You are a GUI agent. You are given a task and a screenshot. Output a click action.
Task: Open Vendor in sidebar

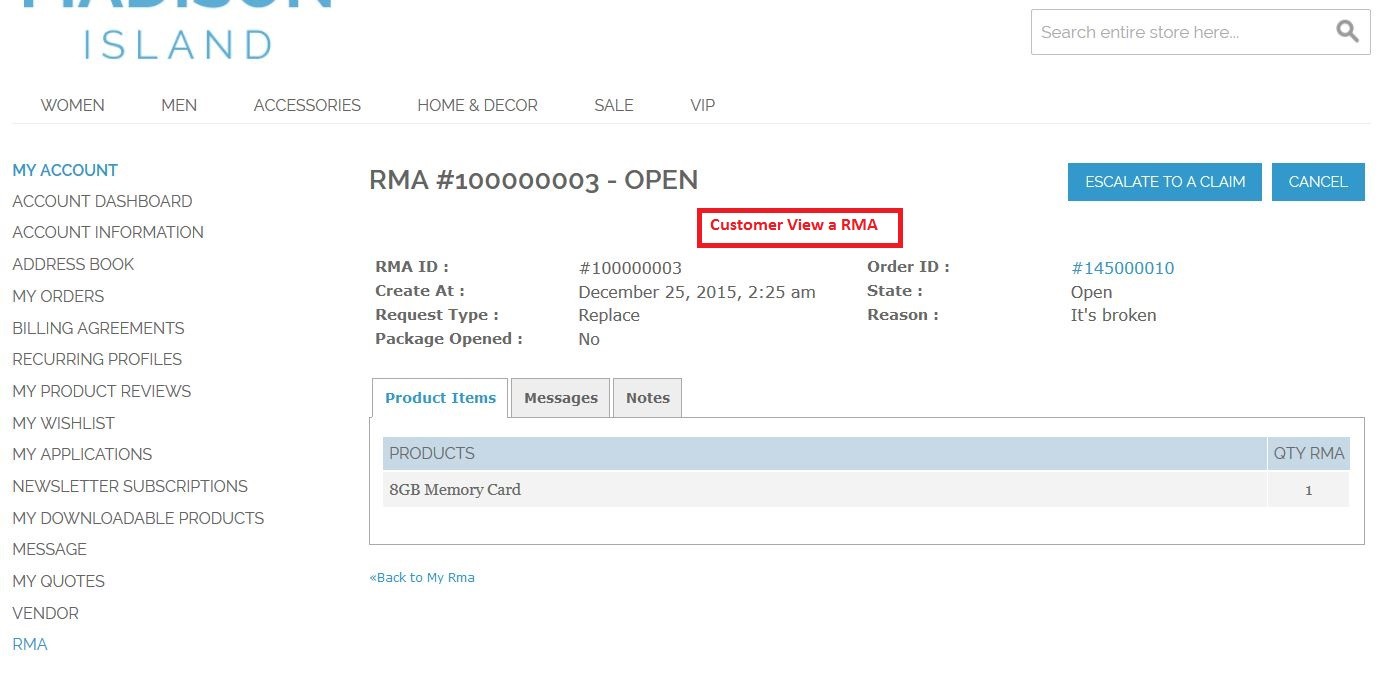click(x=45, y=613)
